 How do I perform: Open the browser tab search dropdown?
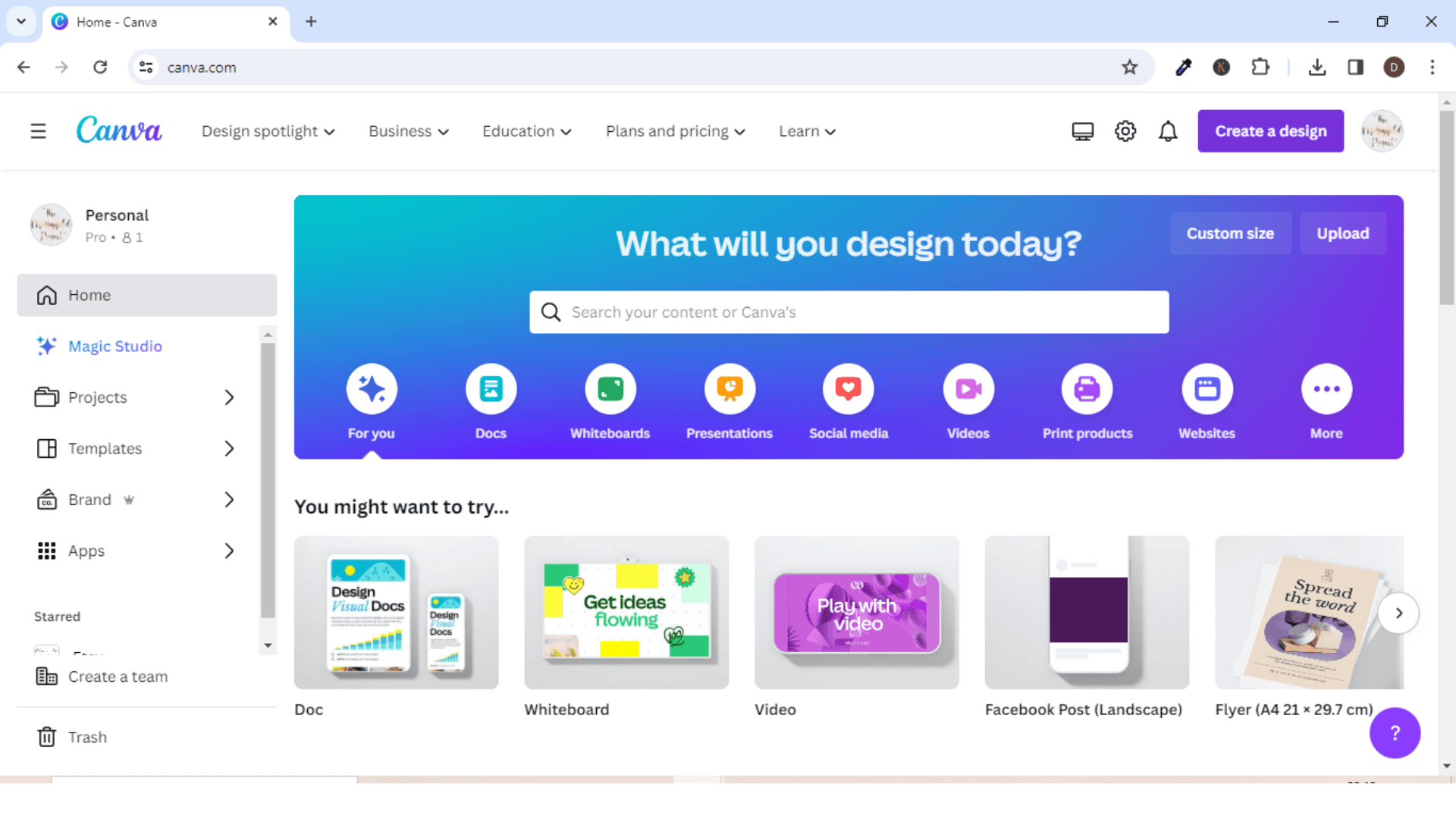coord(21,21)
